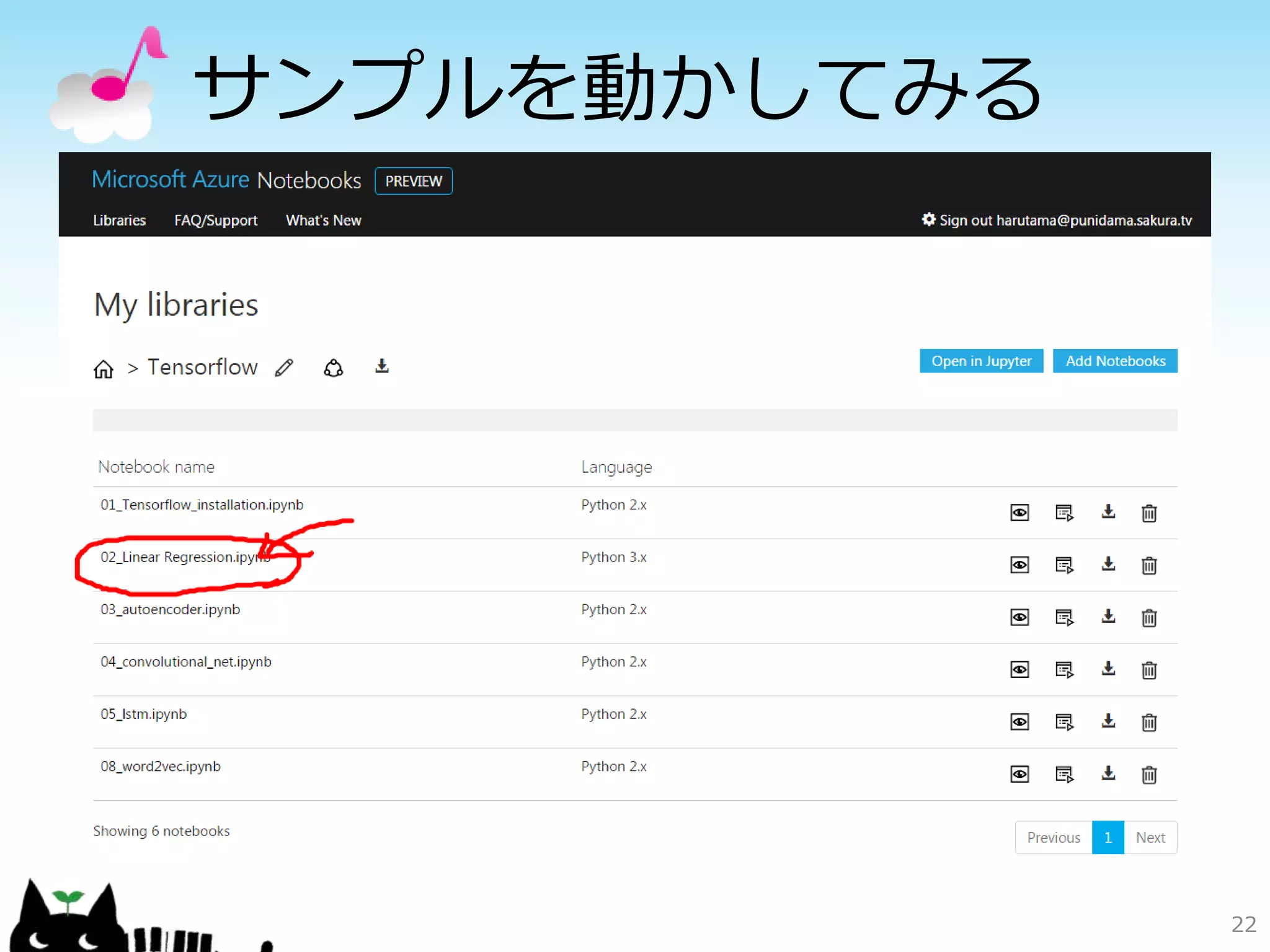Open What's New page
Screen dimensions: 1270x952
pyautogui.click(x=324, y=221)
